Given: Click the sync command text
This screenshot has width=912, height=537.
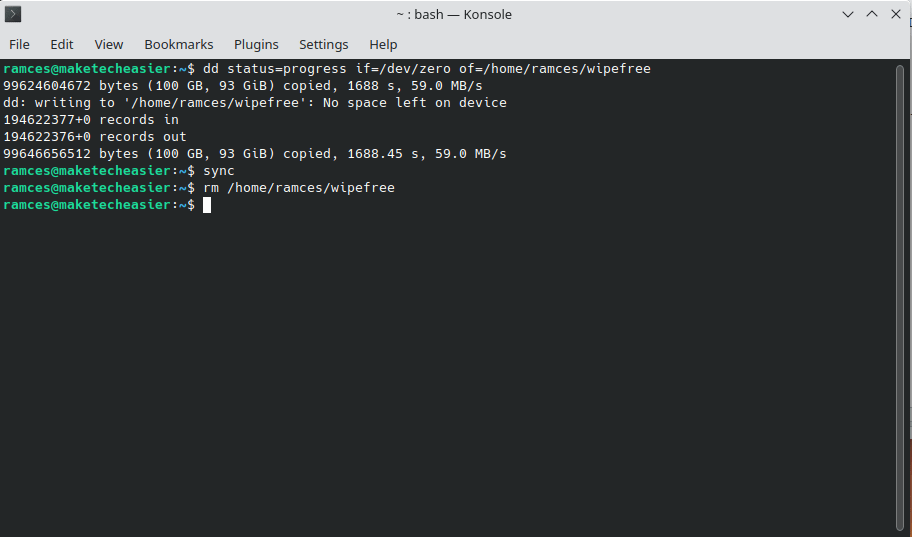Looking at the screenshot, I should coord(219,171).
